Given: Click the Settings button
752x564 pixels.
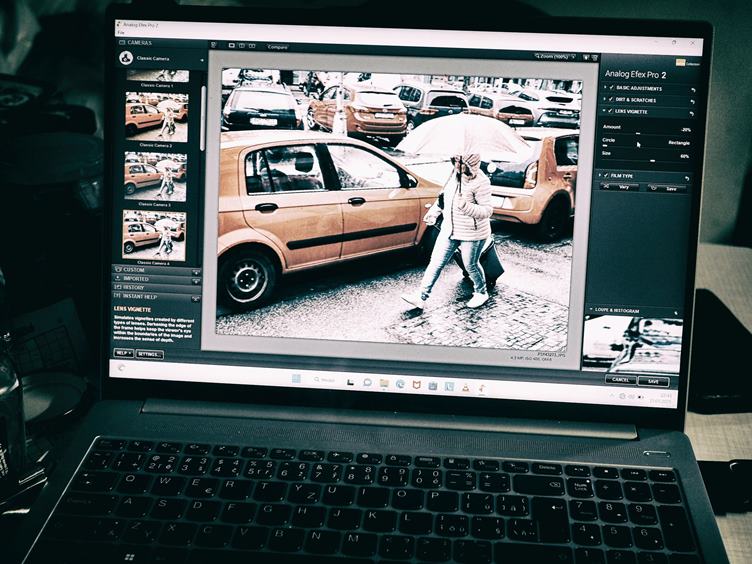Looking at the screenshot, I should (150, 354).
